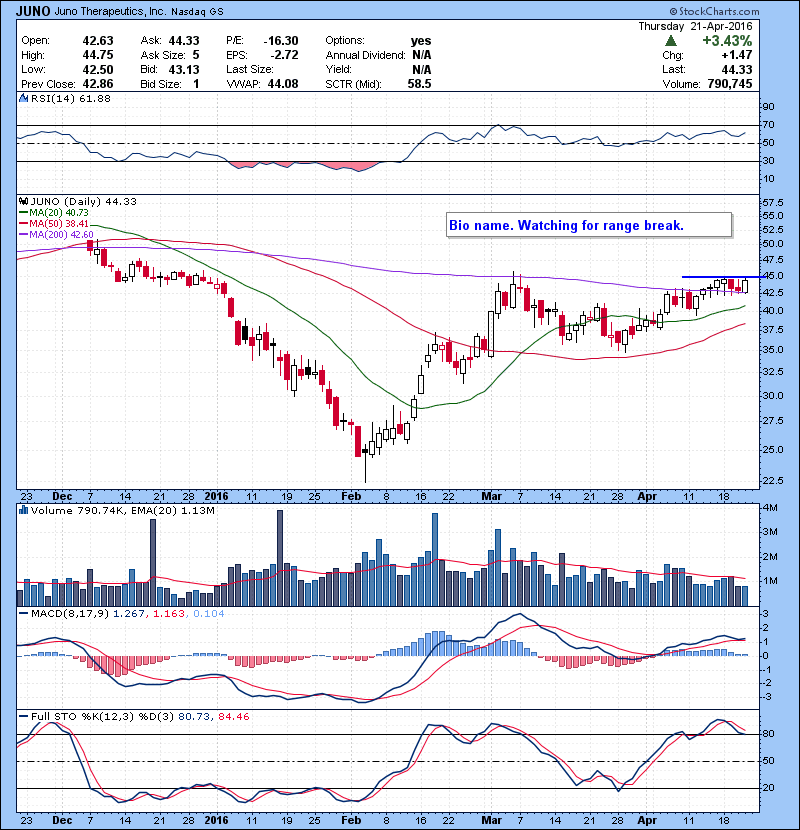Image resolution: width=800 pixels, height=830 pixels.
Task: Click the P/E value -16.30
Action: [x=281, y=41]
